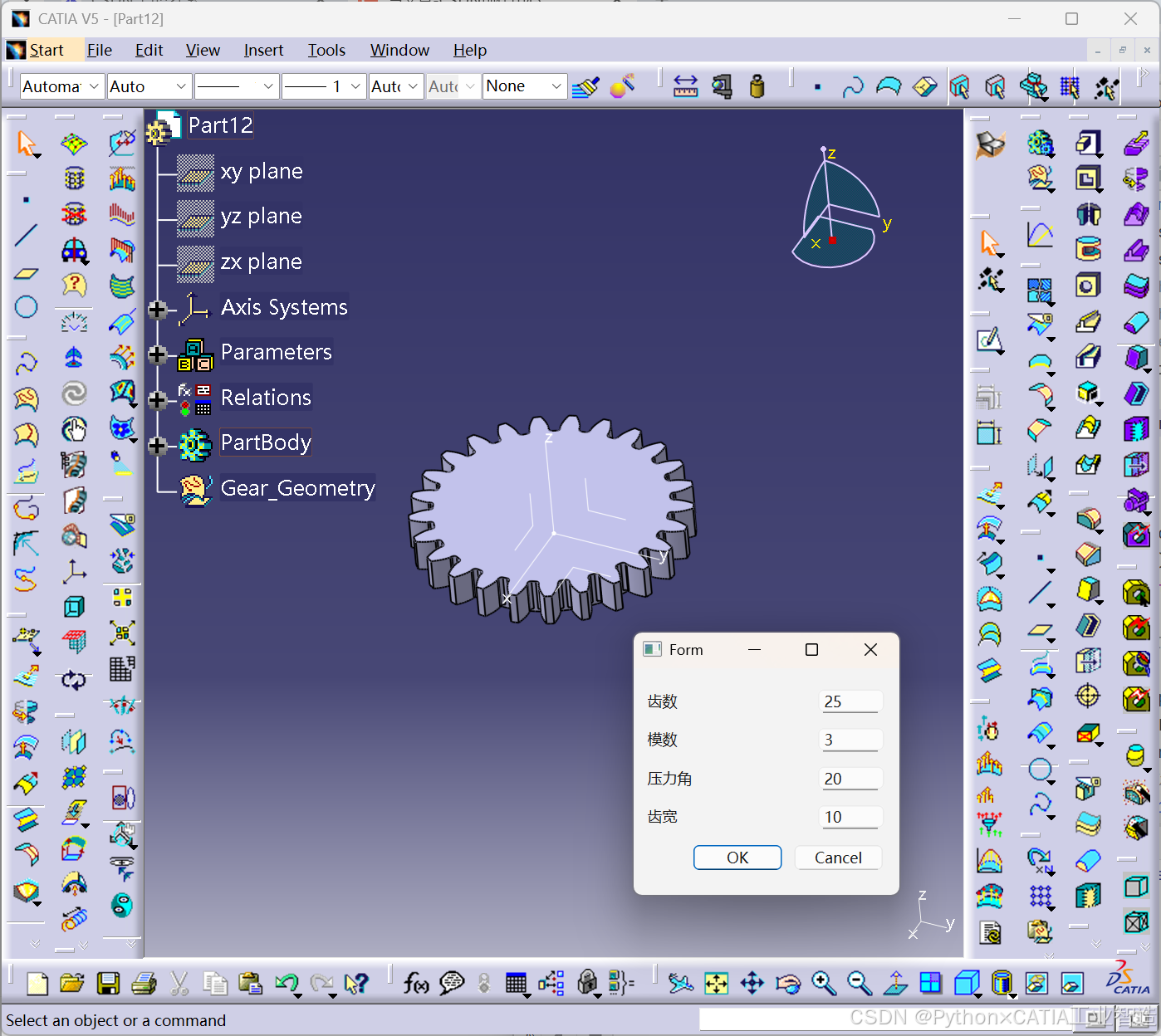Click the Help menu
The height and width of the screenshot is (1036, 1161).
(470, 50)
